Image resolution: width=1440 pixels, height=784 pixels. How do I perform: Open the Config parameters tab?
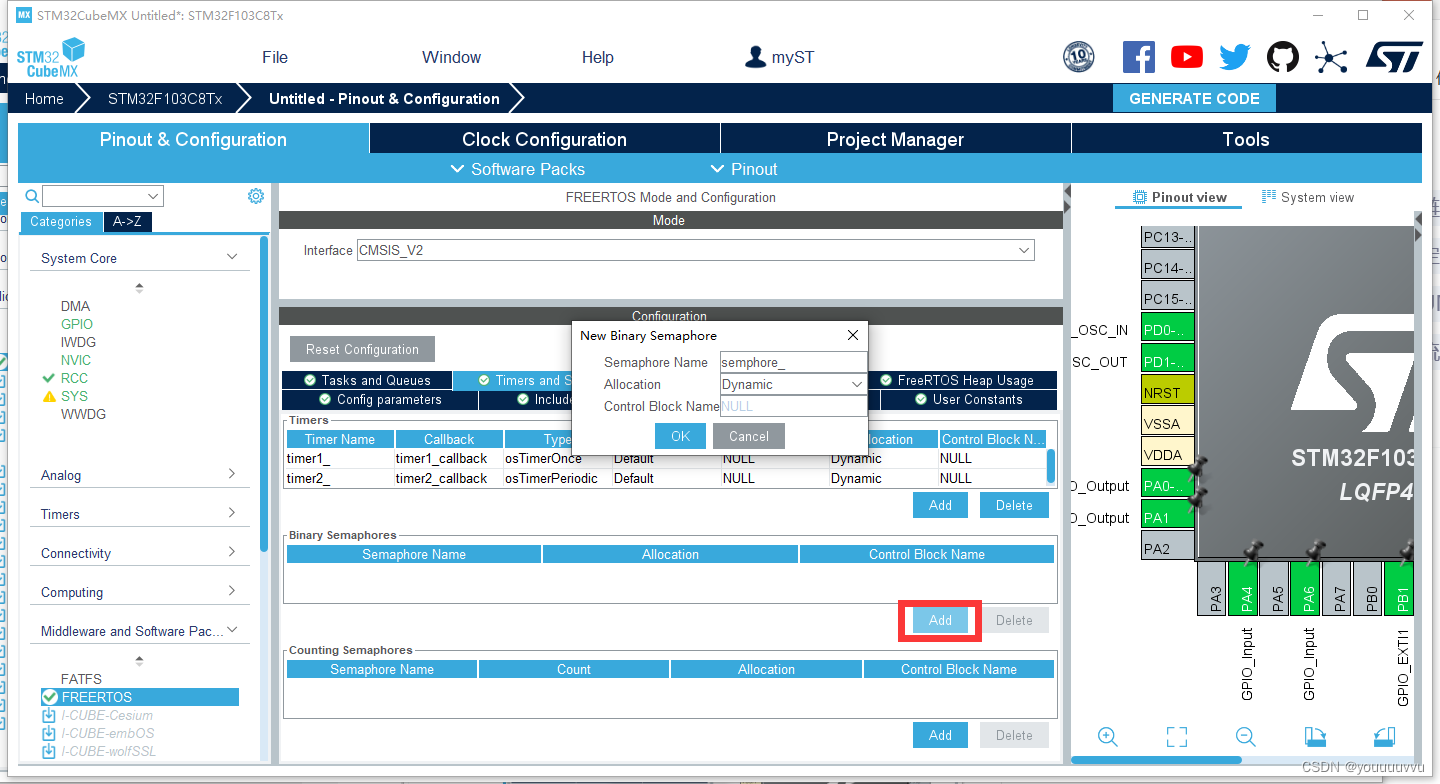coord(380,399)
